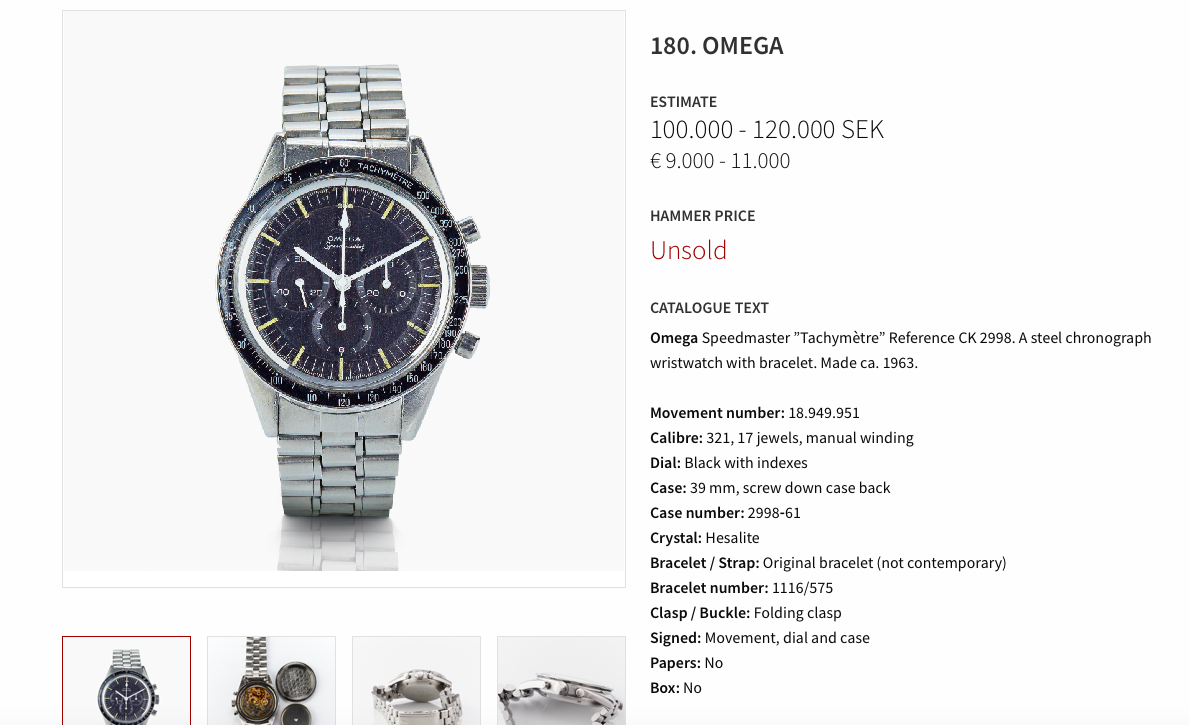Click the bold "Omega" word in the description
Image resolution: width=1189 pixels, height=725 pixels.
pos(673,338)
